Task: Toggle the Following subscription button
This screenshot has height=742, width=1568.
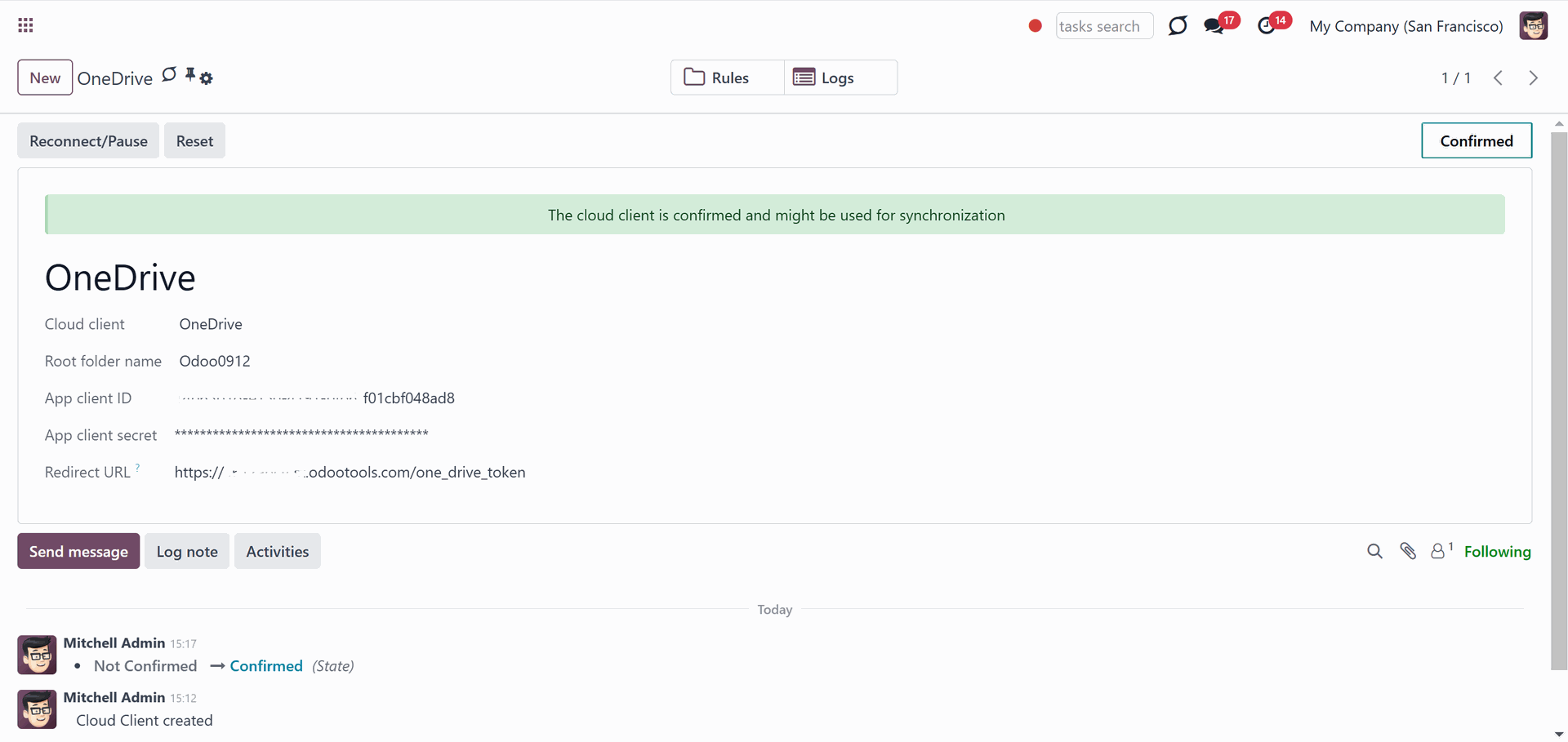Action: (x=1497, y=551)
